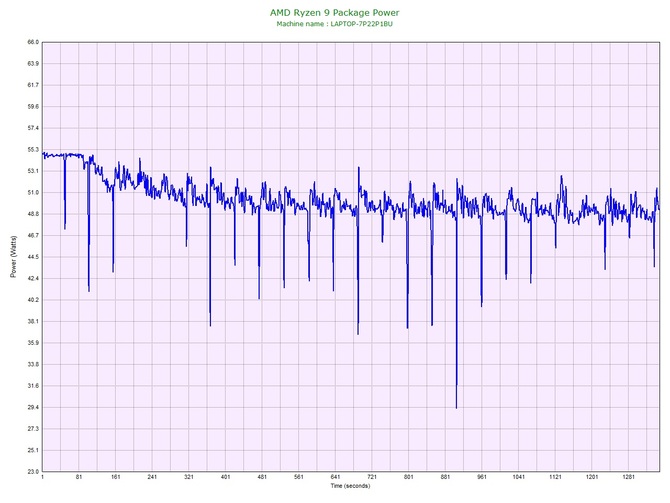Image resolution: width=670 pixels, height=503 pixels.
Task: Click the Y-axis value 57.4
Action: [x=33, y=128]
